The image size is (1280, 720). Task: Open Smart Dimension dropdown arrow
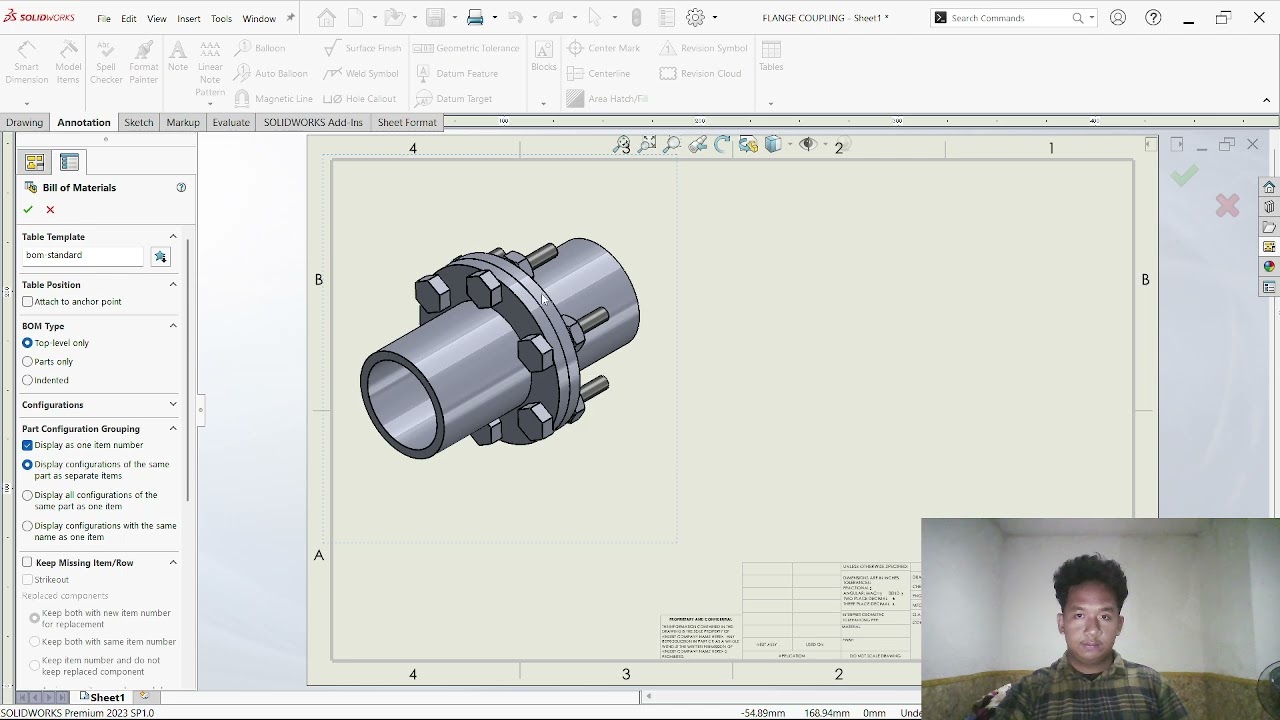pyautogui.click(x=26, y=103)
